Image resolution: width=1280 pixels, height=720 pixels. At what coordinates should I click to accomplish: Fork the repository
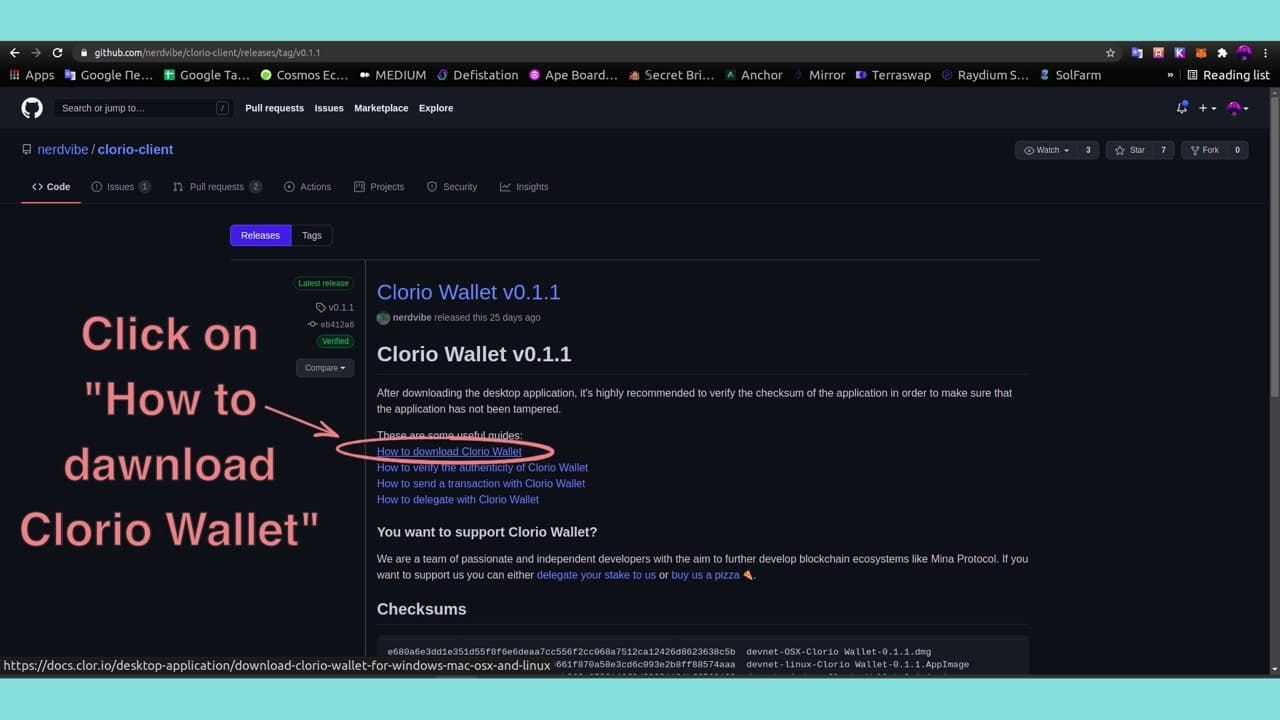1203,150
